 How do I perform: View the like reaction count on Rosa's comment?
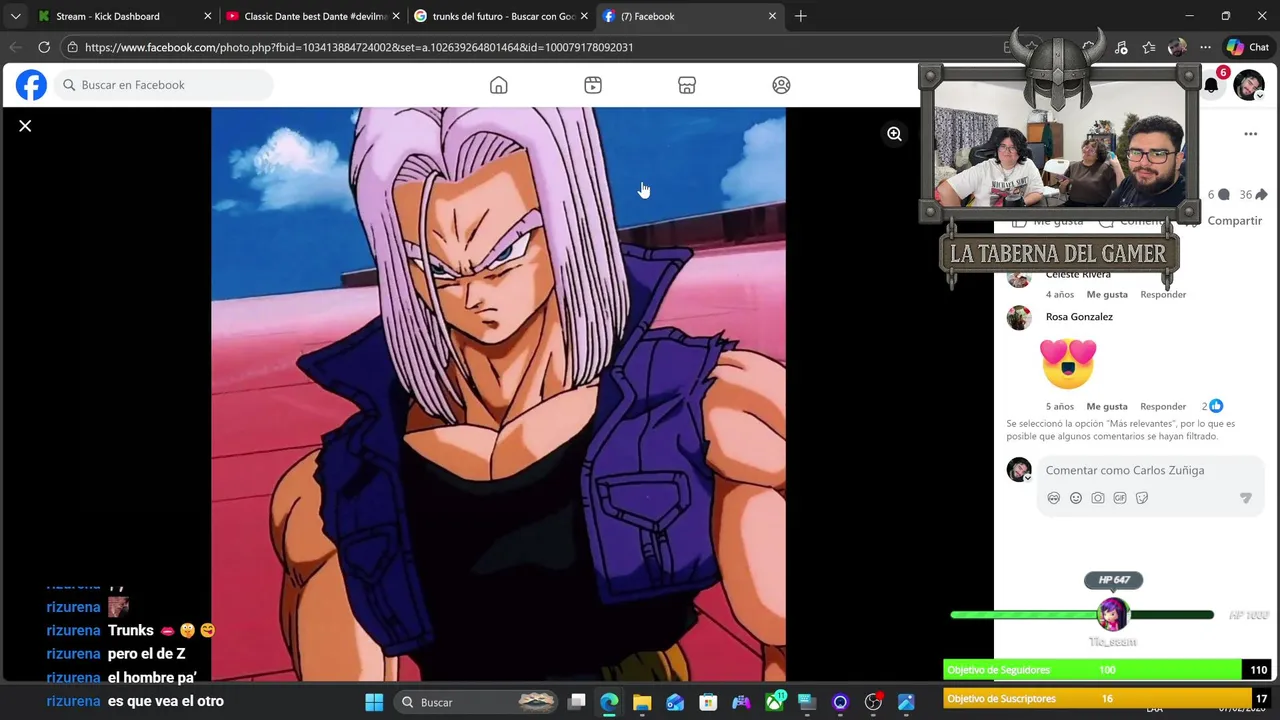(x=1212, y=406)
